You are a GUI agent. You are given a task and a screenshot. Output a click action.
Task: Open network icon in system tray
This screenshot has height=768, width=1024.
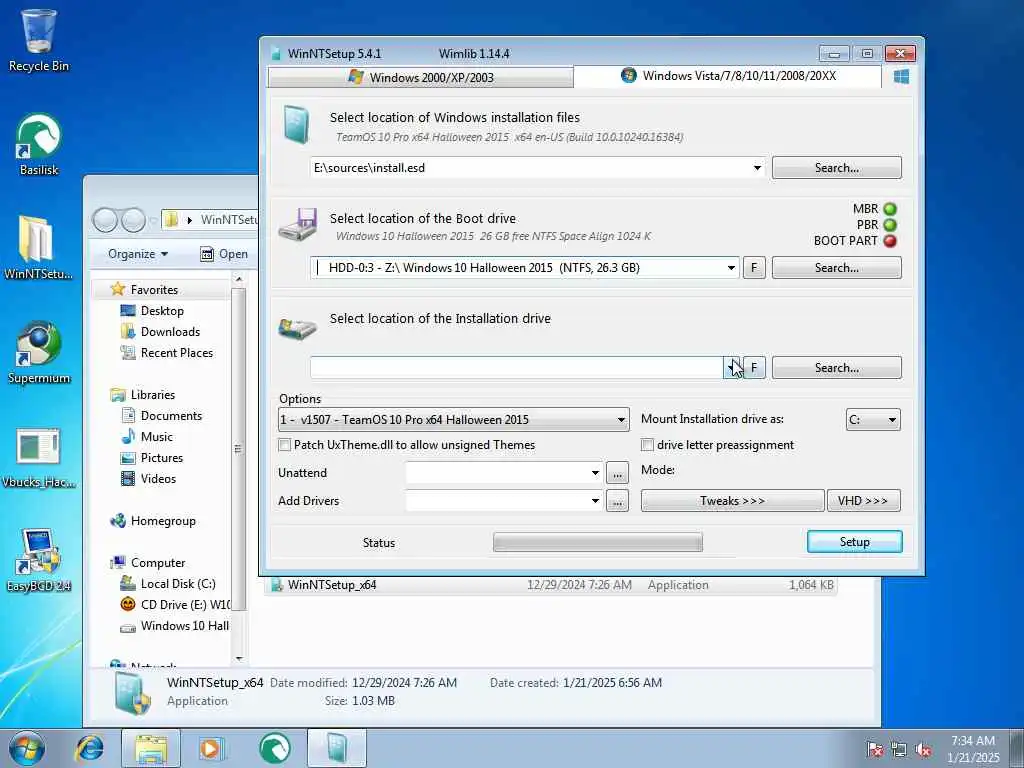click(x=899, y=749)
